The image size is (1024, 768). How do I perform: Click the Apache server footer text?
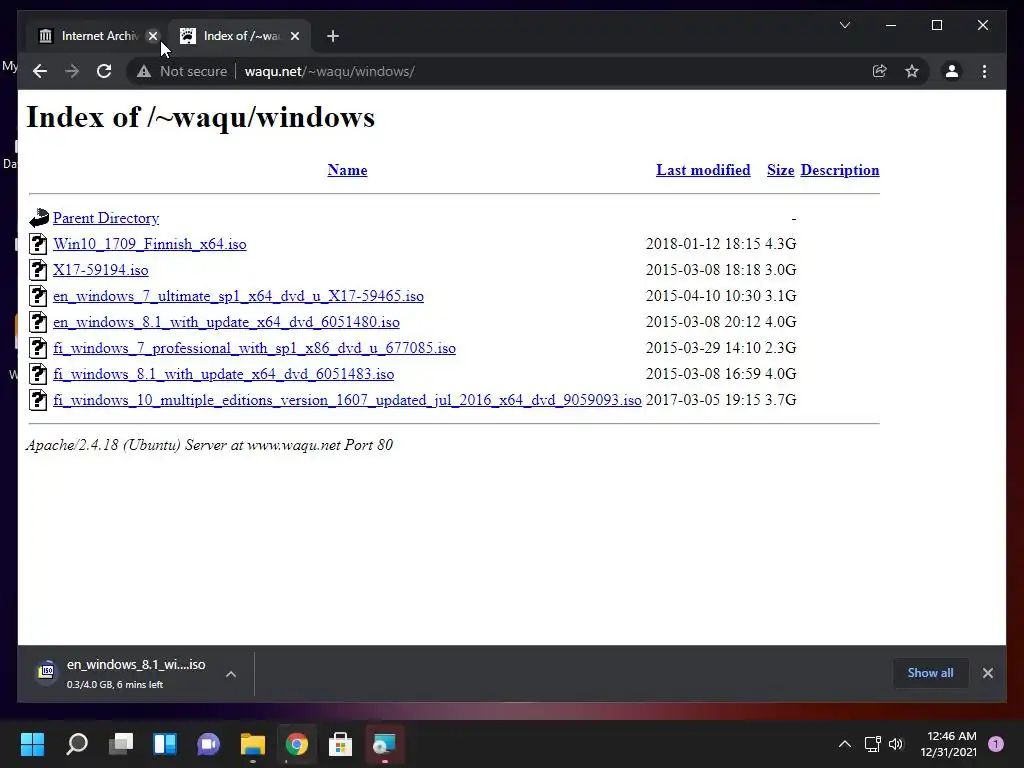pos(209,445)
